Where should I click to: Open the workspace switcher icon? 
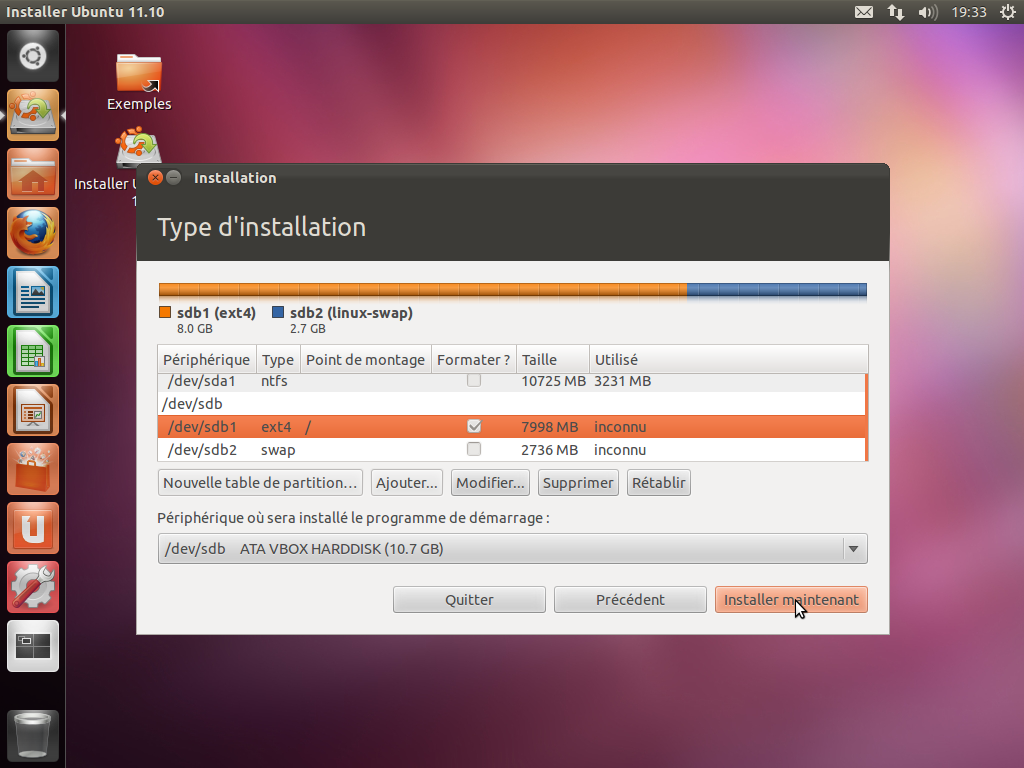pos(33,646)
